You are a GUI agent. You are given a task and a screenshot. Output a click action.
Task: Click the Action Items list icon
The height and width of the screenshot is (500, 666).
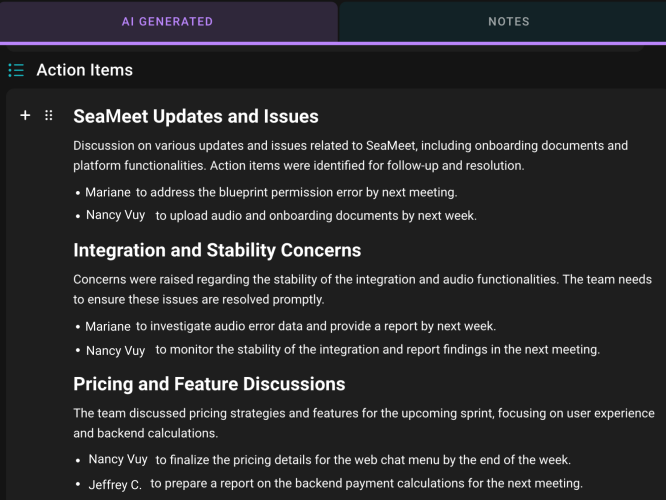[x=16, y=70]
